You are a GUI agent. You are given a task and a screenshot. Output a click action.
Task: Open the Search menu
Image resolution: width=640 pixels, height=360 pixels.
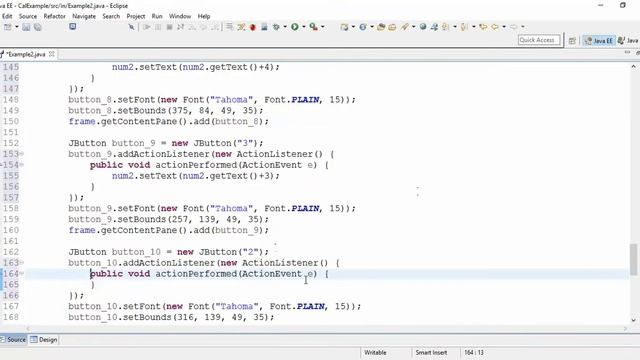pos(111,16)
